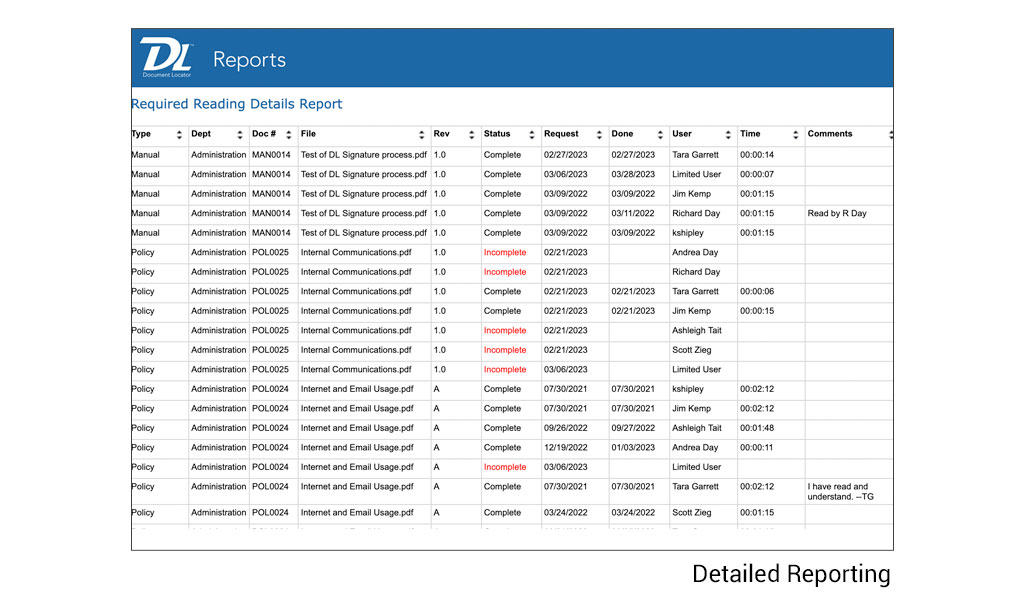This screenshot has width=1024, height=614.
Task: Click the Dept column header label
Action: [x=201, y=134]
